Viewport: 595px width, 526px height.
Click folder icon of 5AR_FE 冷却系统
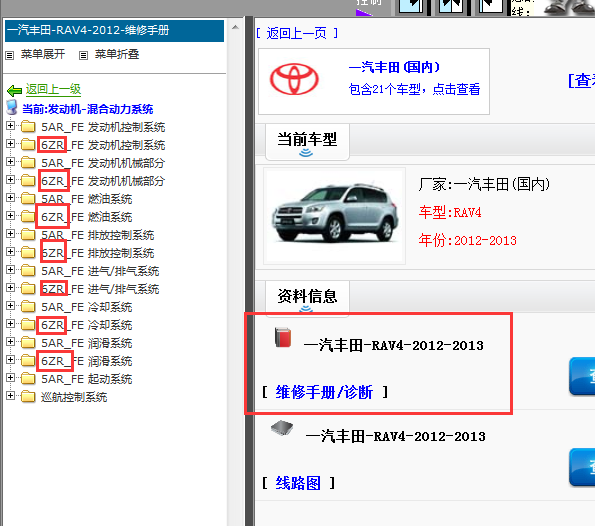[x=28, y=307]
